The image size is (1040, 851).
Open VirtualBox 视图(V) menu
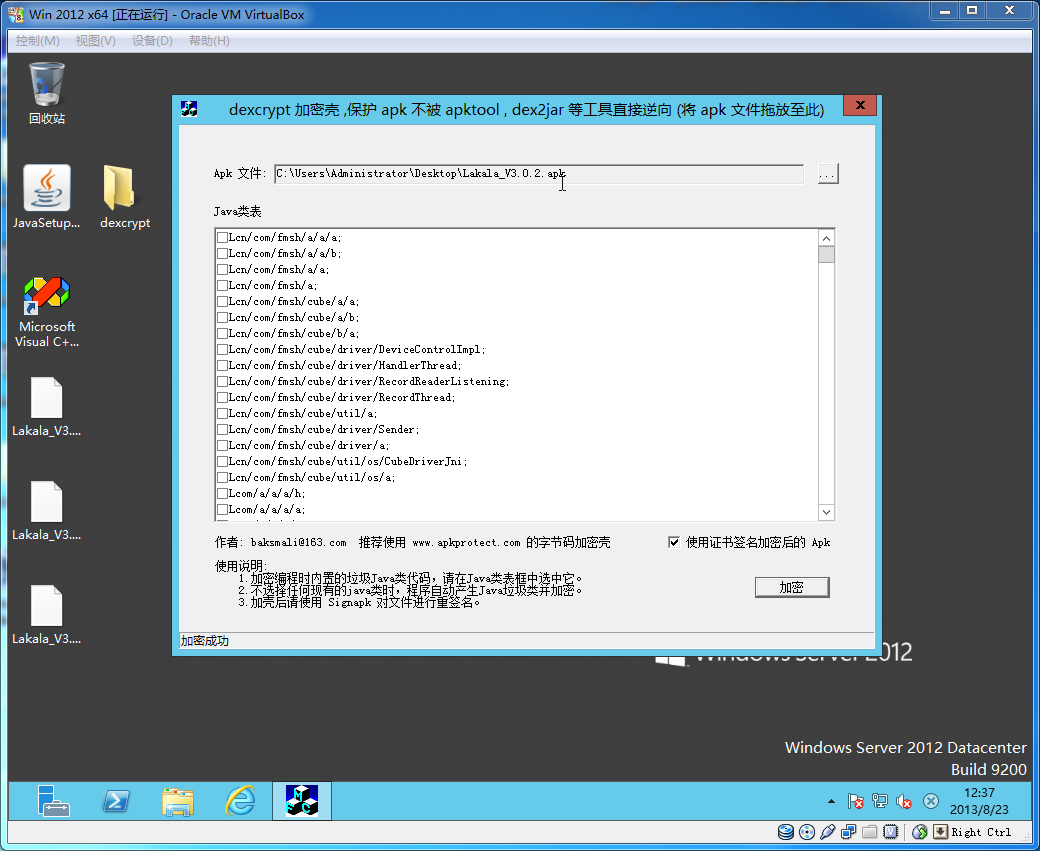pyautogui.click(x=96, y=40)
